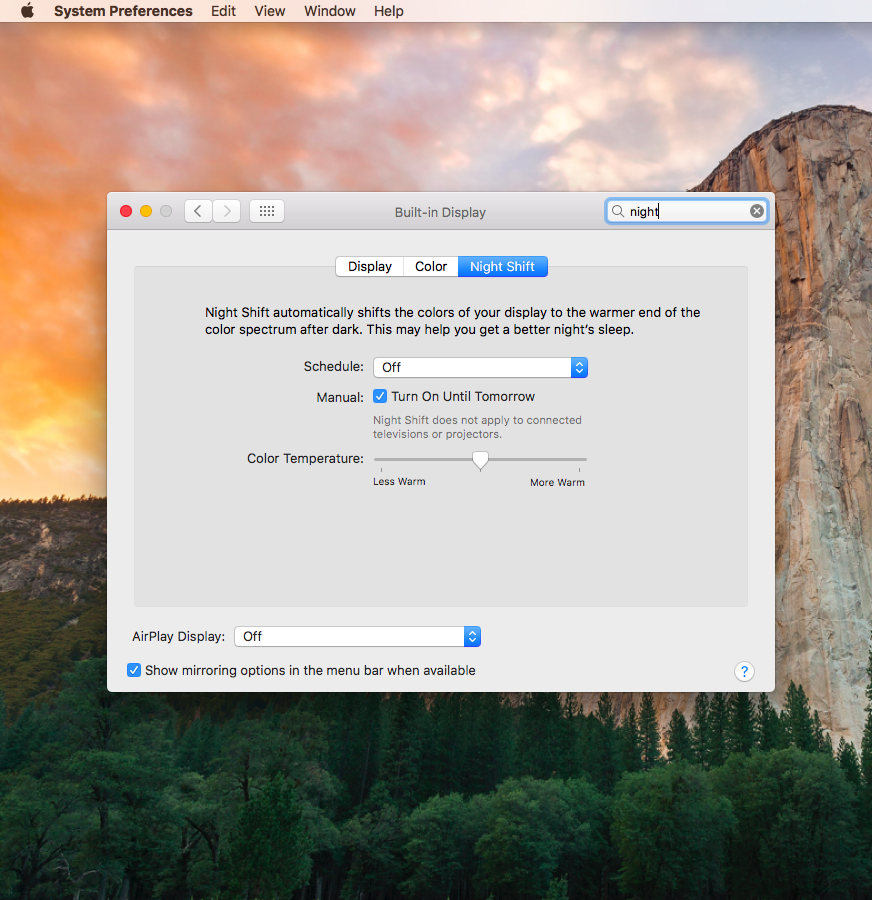Click the Built-in Display window title
This screenshot has width=872, height=900.
click(x=440, y=212)
